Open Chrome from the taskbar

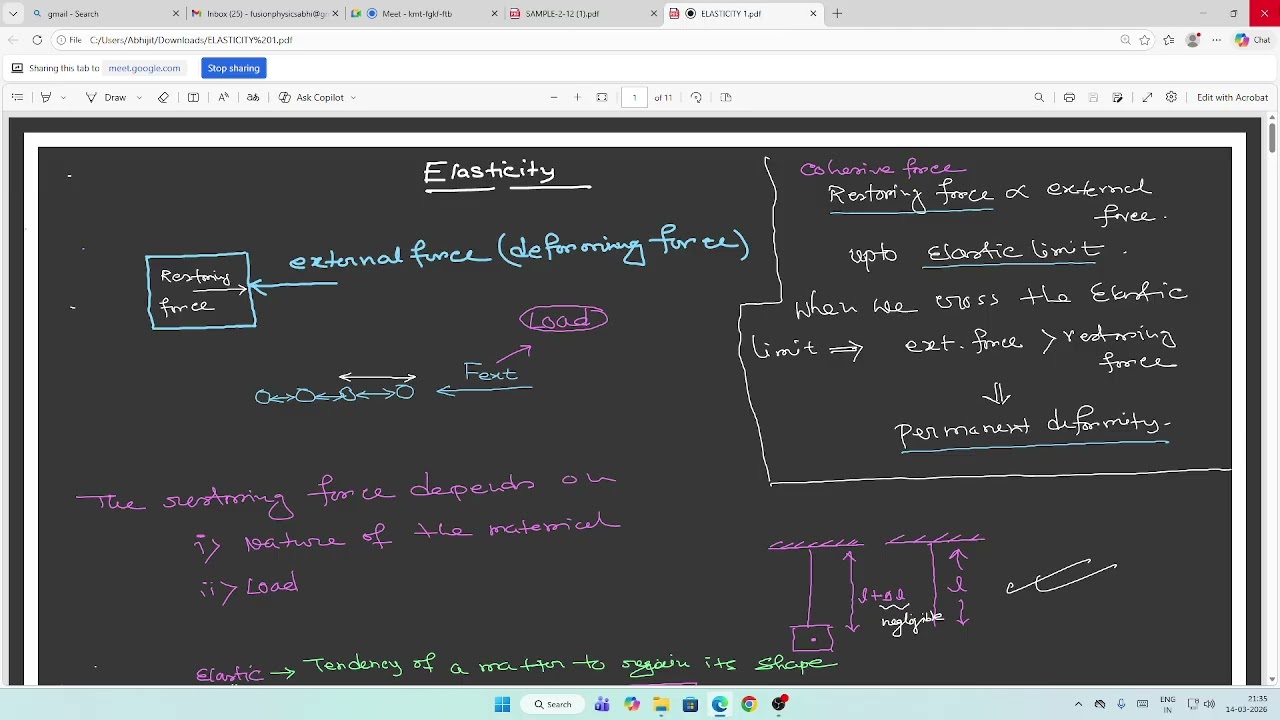click(x=749, y=704)
